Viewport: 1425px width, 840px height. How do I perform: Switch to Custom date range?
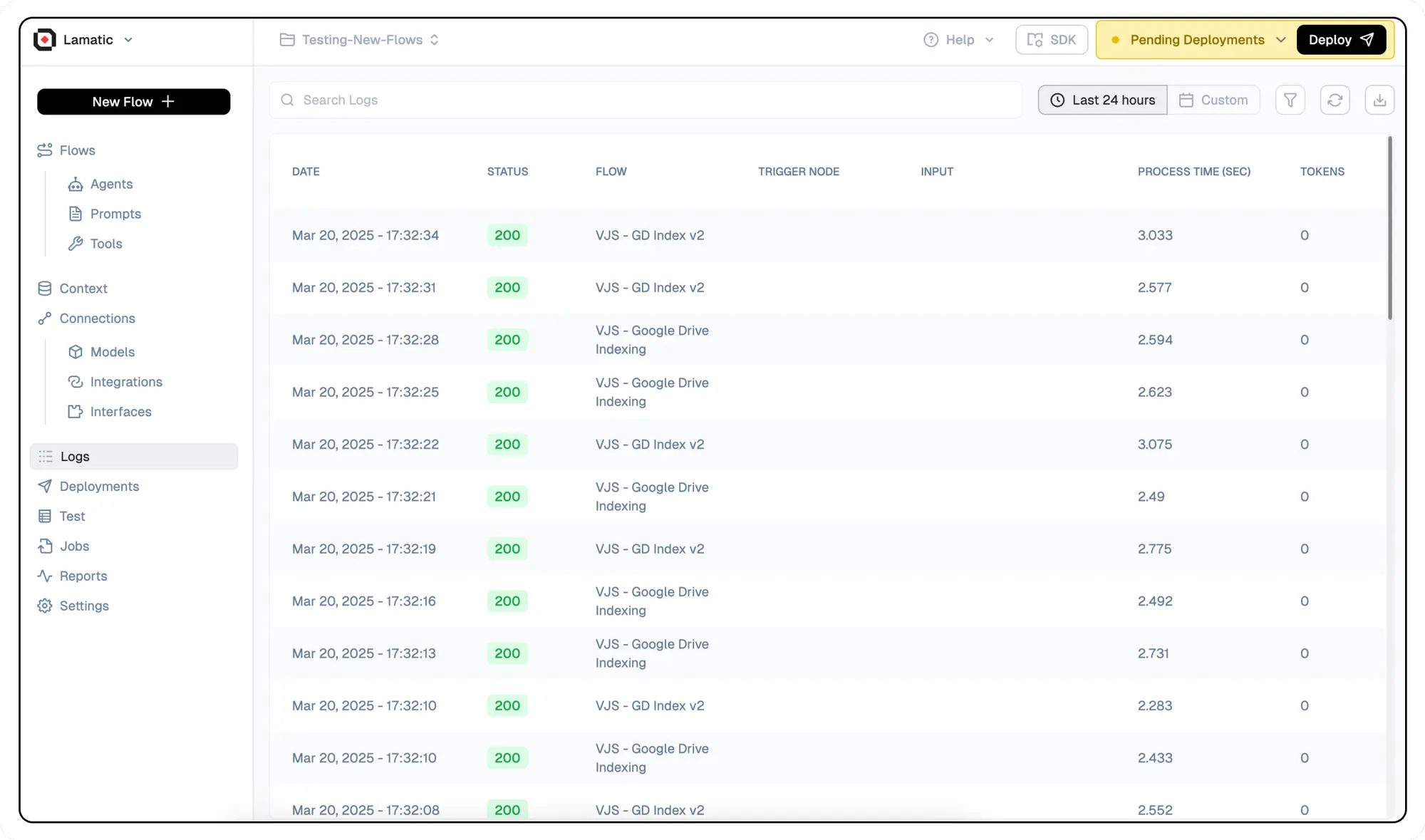point(1213,100)
